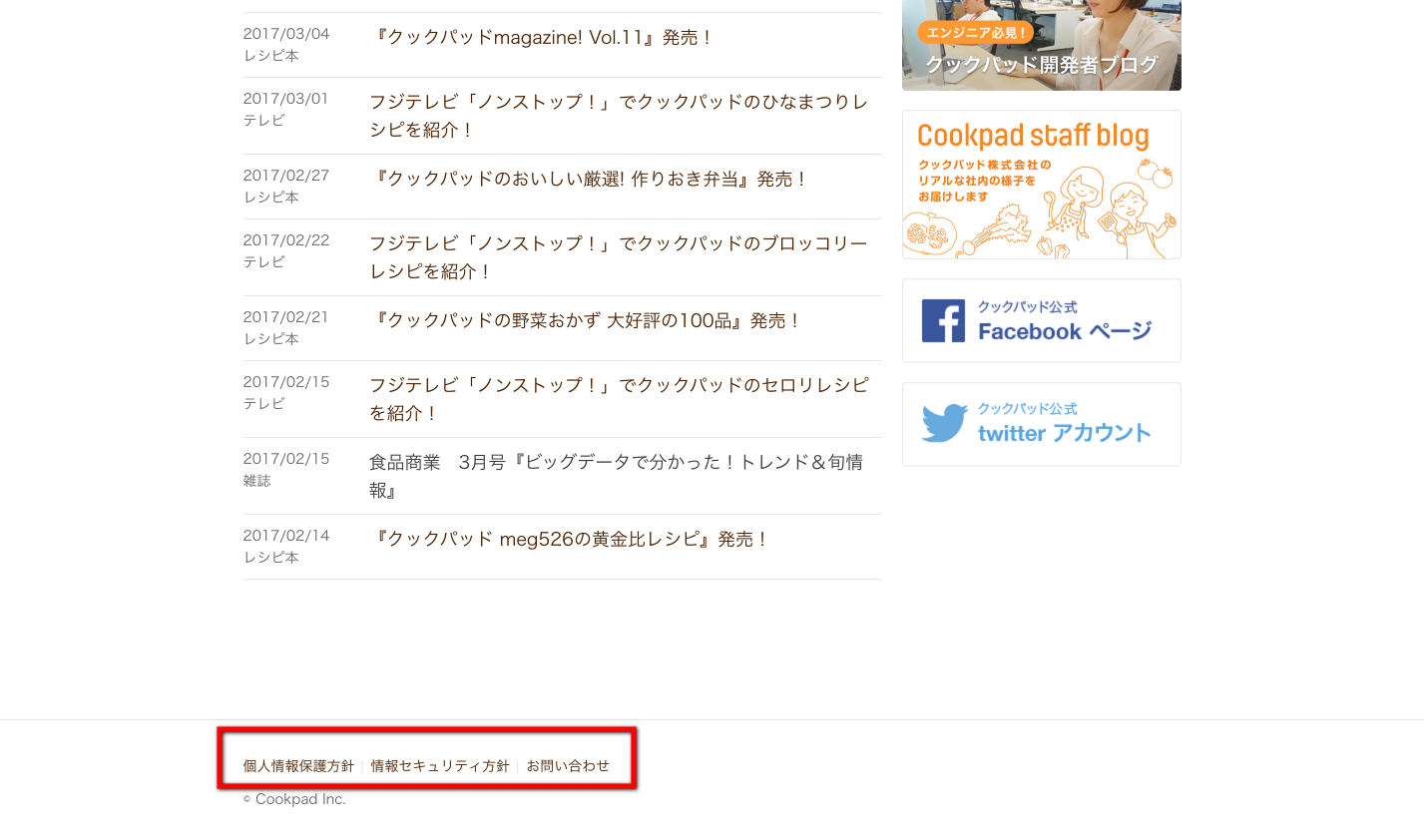Open the ブロッコリーレシピ news link
This screenshot has height=840, width=1424.
pos(619,257)
